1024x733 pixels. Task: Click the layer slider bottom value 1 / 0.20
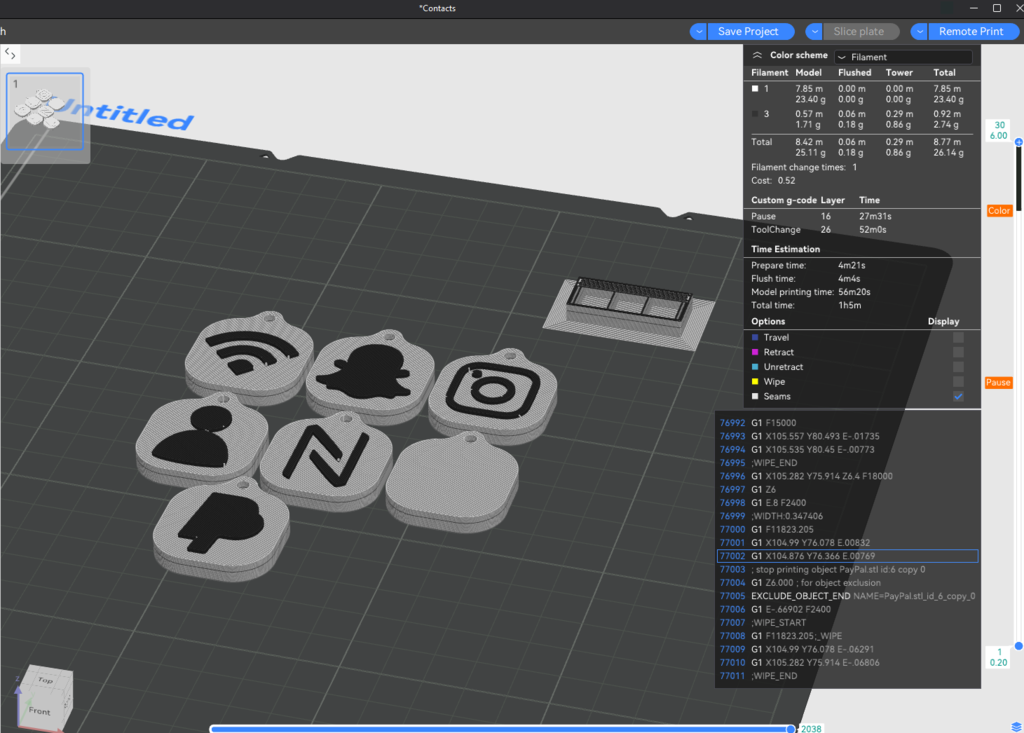pyautogui.click(x=999, y=657)
